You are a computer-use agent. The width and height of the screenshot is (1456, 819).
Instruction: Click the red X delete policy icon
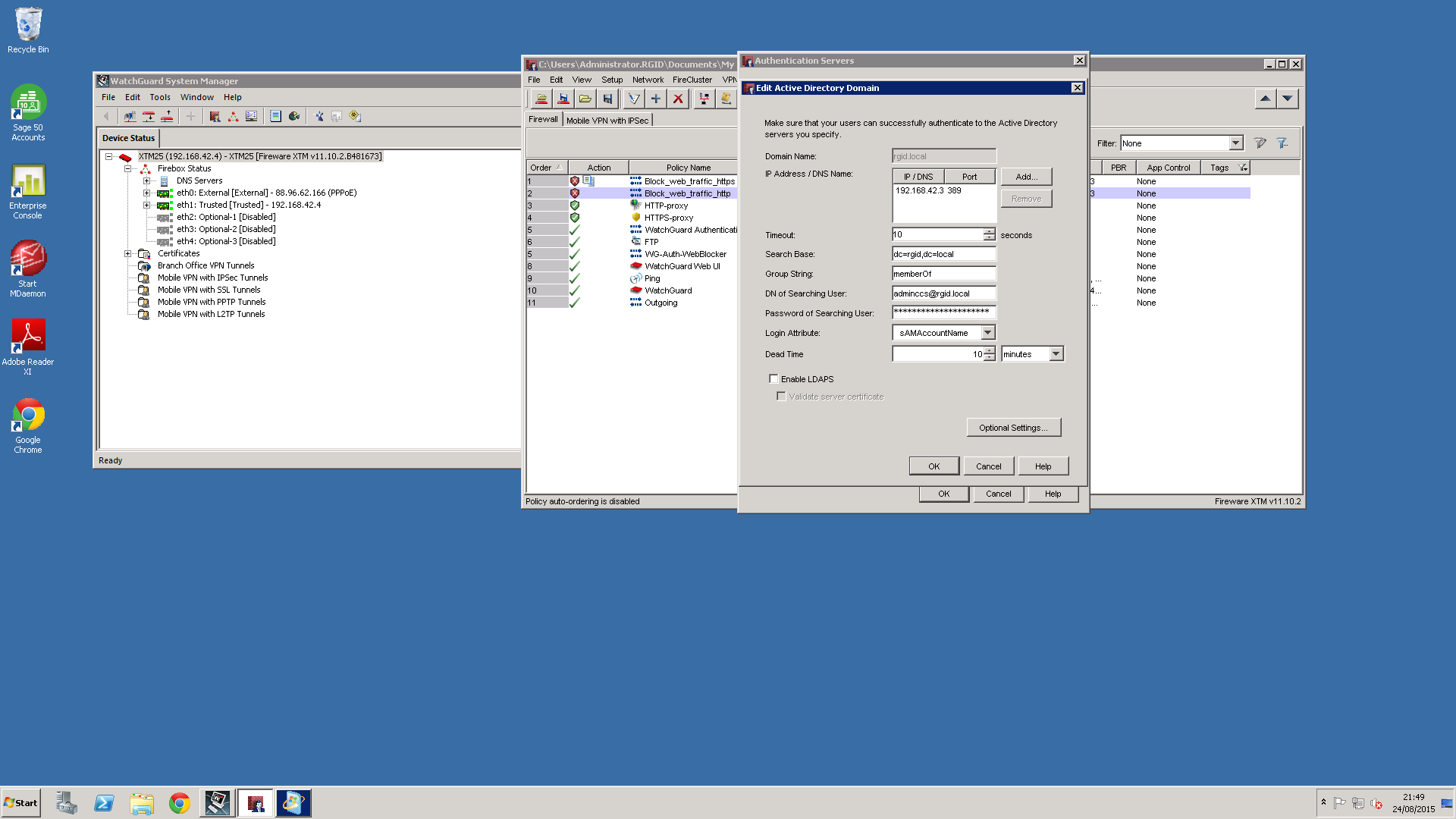pyautogui.click(x=678, y=99)
